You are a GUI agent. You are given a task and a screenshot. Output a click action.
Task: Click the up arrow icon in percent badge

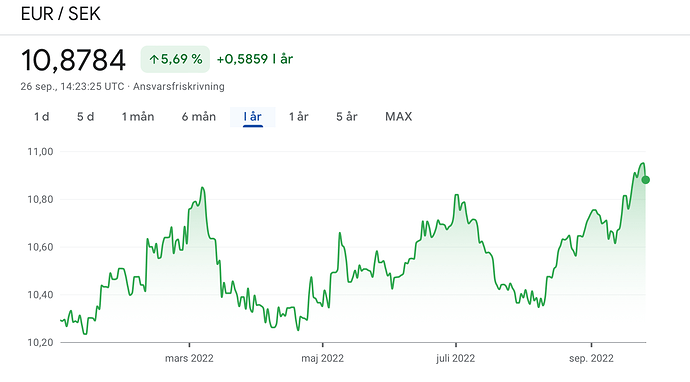(x=154, y=59)
